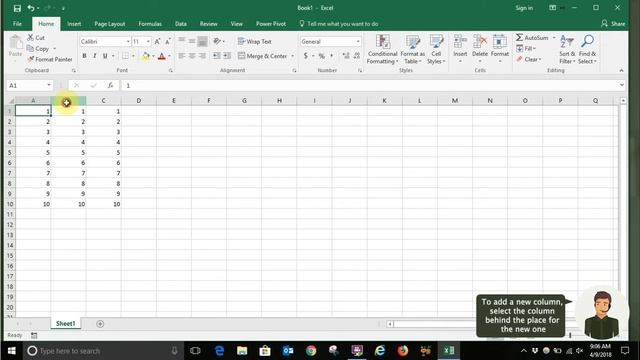Click the Windows Start button
Image resolution: width=640 pixels, height=360 pixels.
coord(11,351)
